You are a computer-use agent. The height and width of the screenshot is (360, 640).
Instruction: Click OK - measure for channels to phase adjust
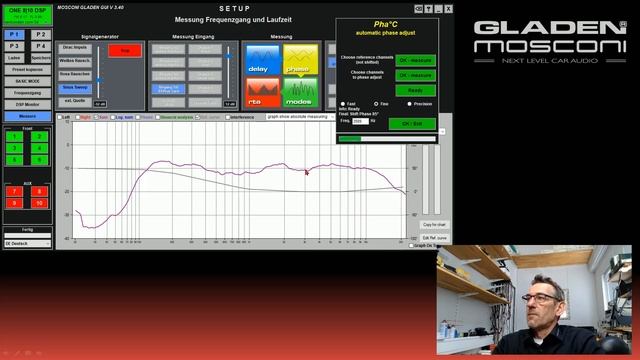pyautogui.click(x=416, y=76)
